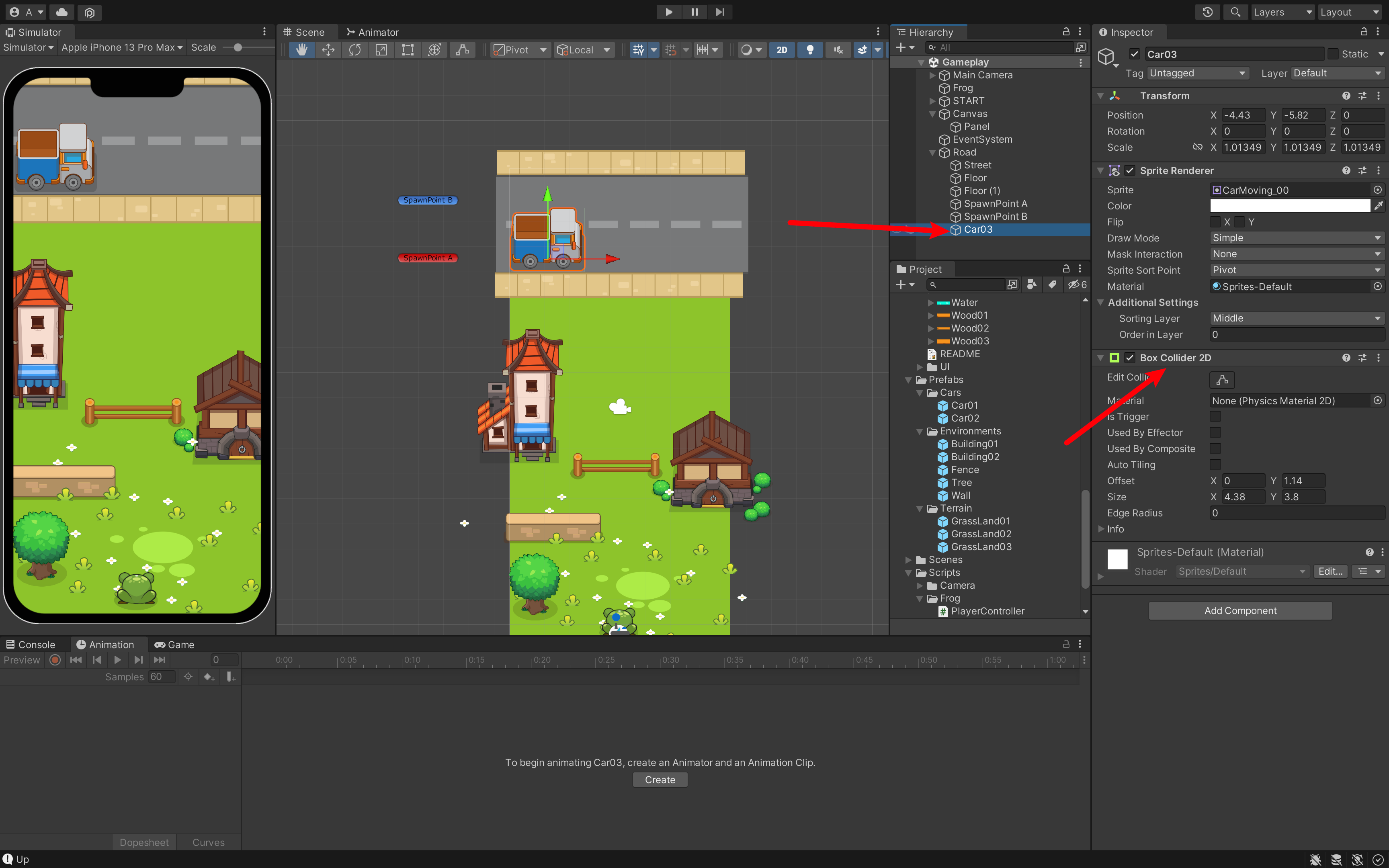Select the Hand (View) tool
This screenshot has height=868, width=1389.
(301, 50)
